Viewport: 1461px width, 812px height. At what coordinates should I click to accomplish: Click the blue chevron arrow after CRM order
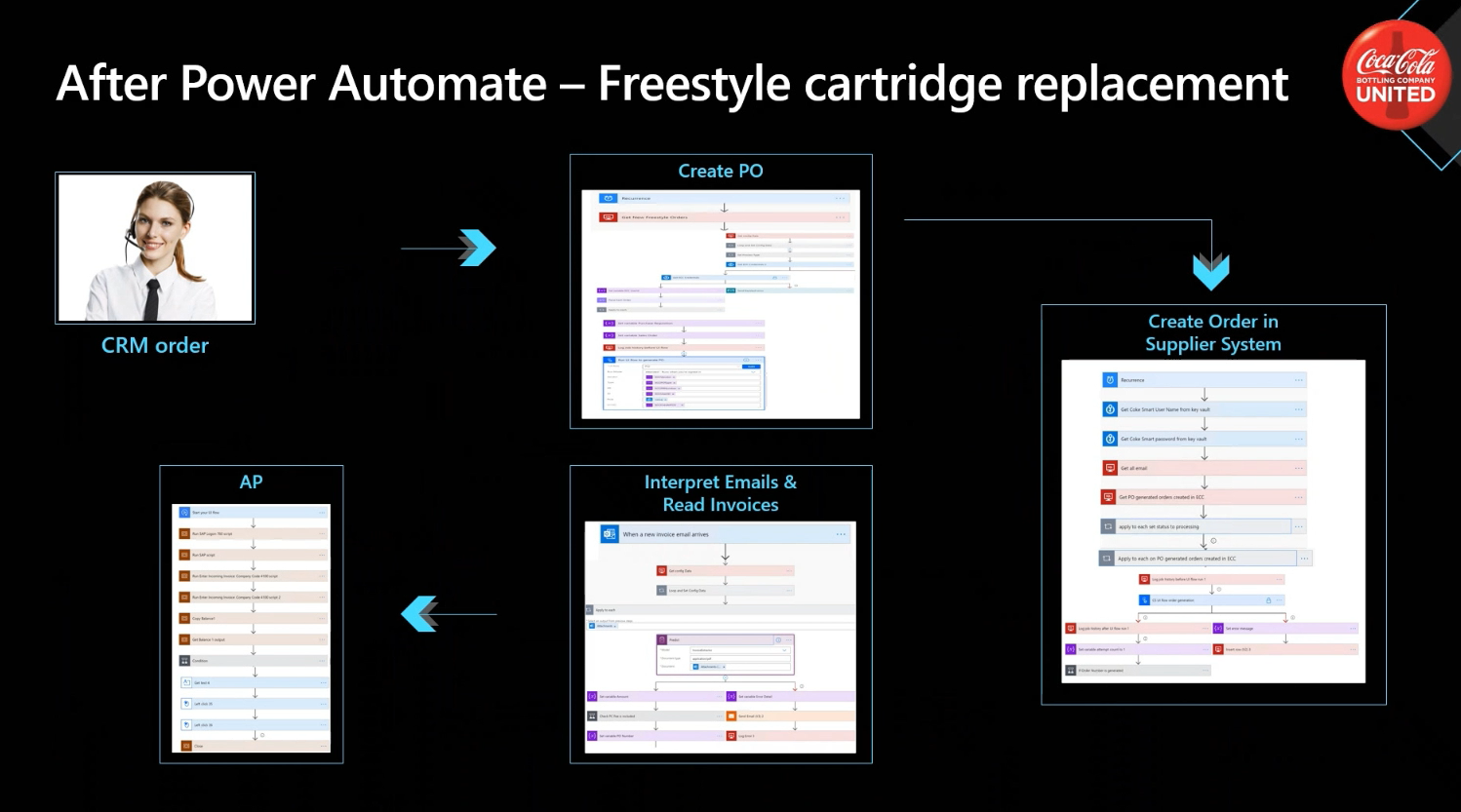pyautogui.click(x=477, y=248)
